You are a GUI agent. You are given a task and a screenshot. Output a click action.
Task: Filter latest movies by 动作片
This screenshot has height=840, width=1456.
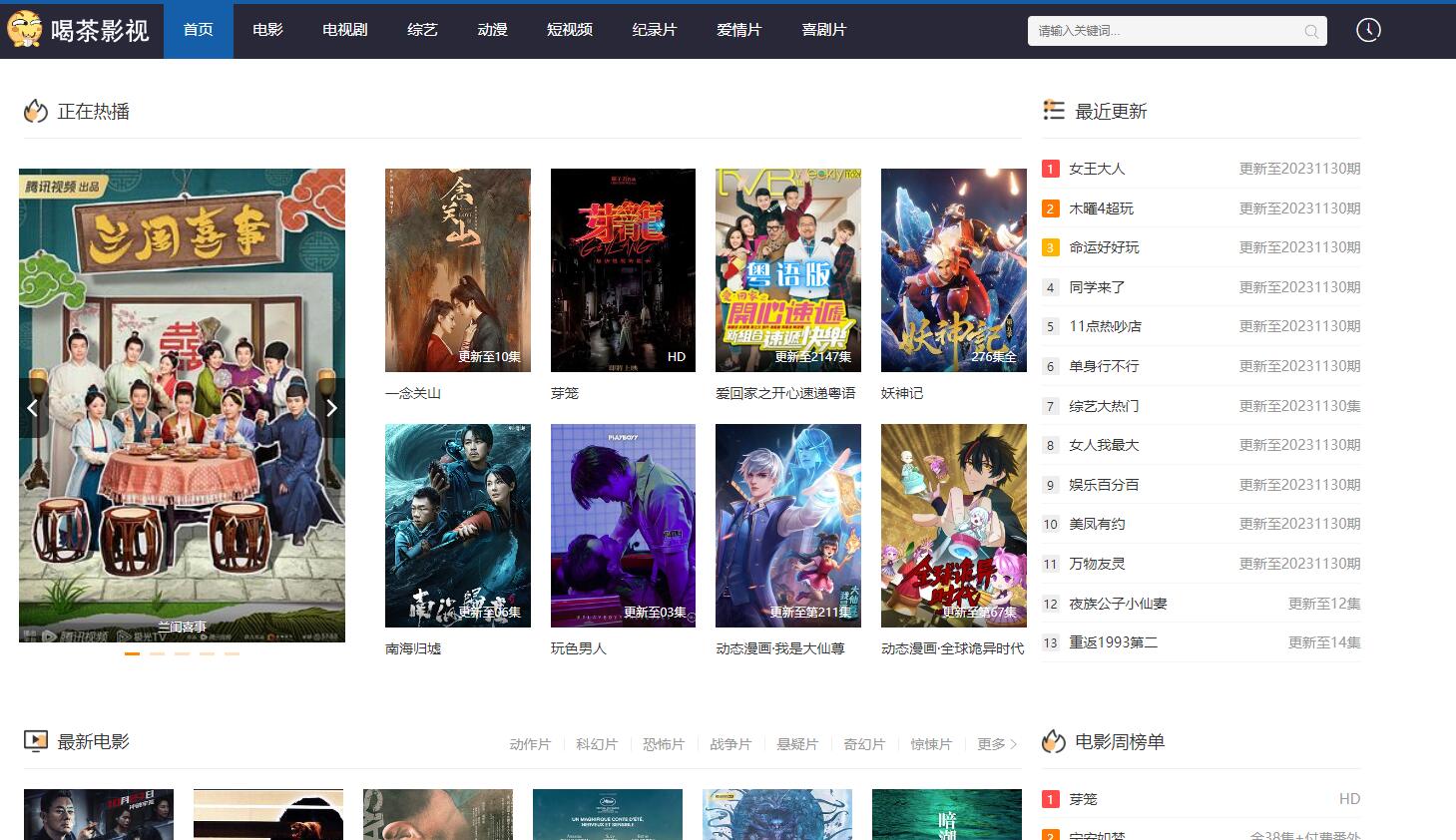click(x=530, y=744)
